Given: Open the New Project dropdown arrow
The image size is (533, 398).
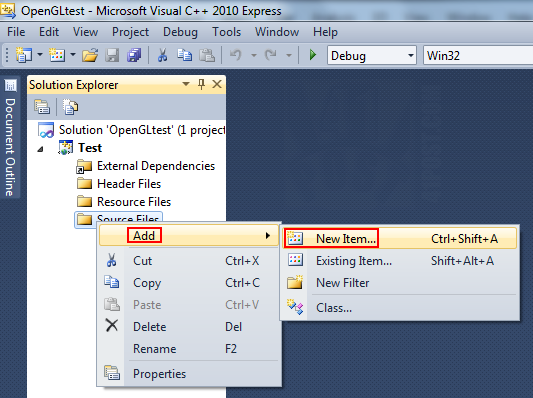Looking at the screenshot, I should (x=40, y=54).
